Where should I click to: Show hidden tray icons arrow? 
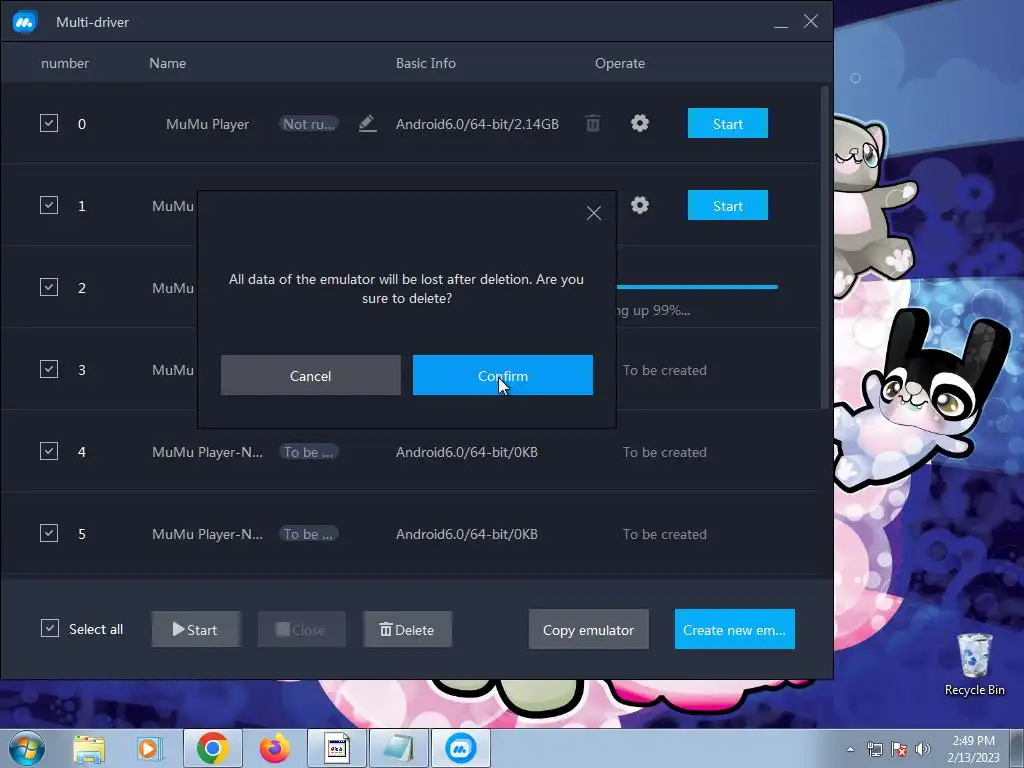pyautogui.click(x=850, y=749)
